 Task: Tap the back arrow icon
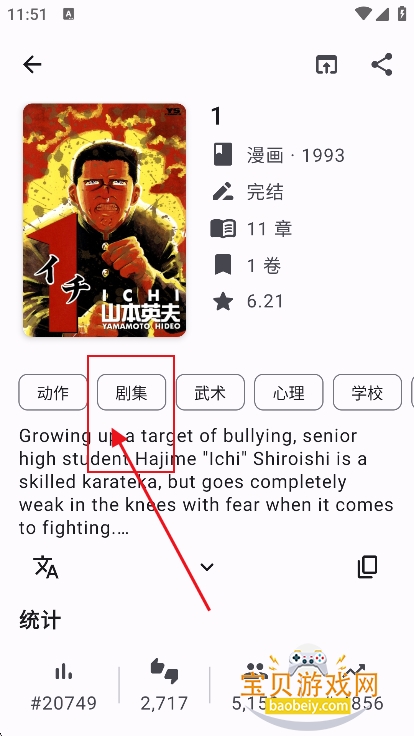(32, 64)
